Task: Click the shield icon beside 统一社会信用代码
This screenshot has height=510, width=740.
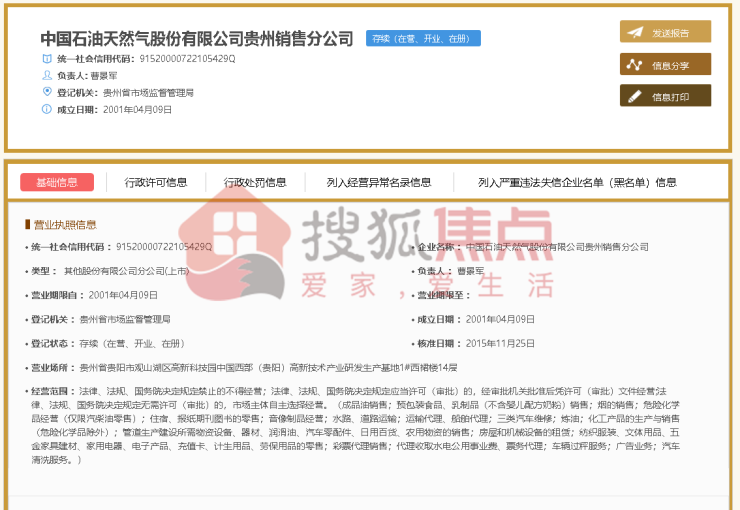Action: [x=47, y=59]
